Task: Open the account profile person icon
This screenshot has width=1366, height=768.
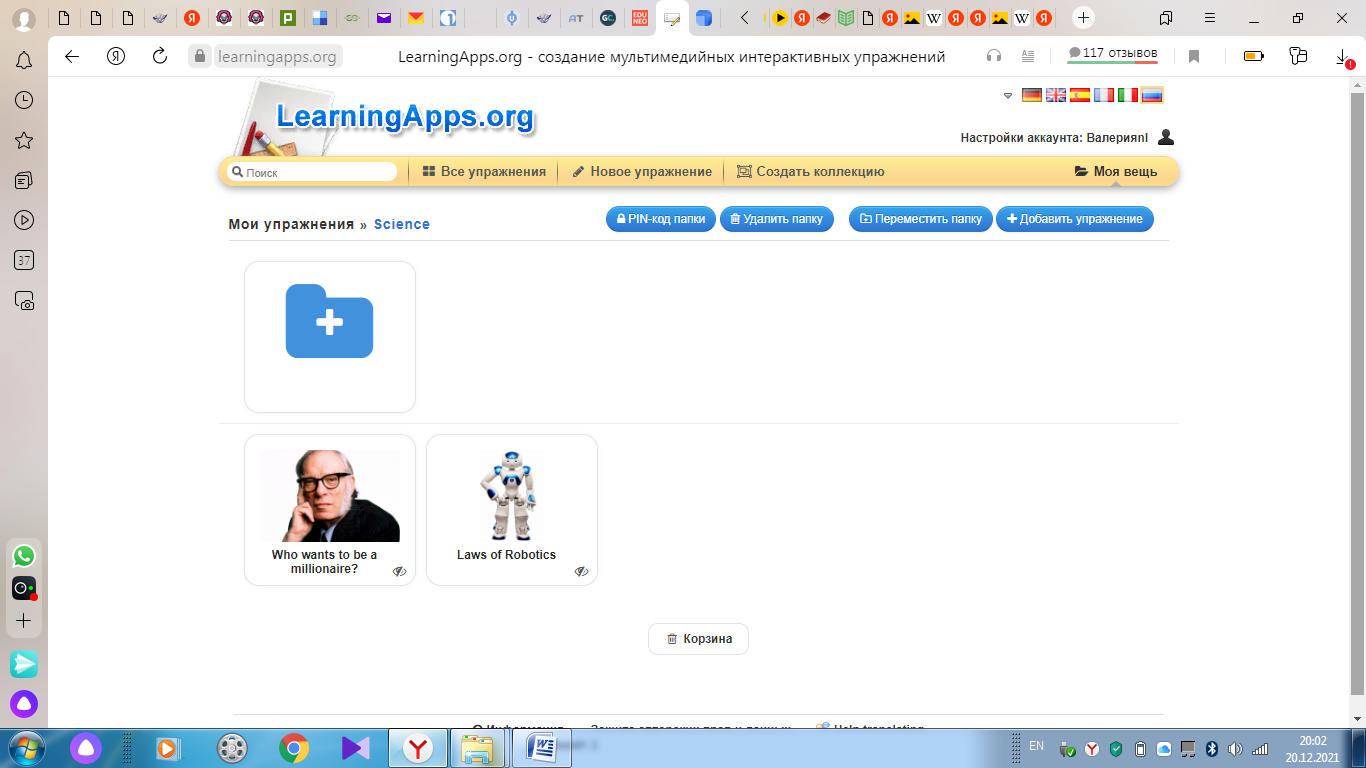Action: point(1165,137)
